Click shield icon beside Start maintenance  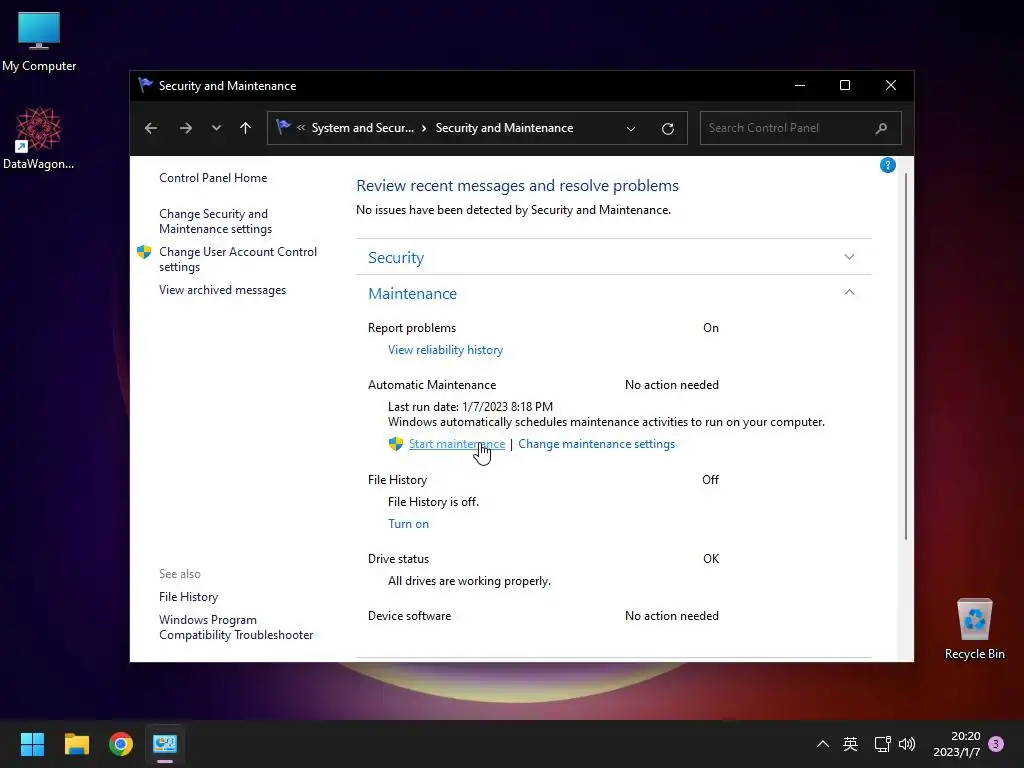point(396,444)
